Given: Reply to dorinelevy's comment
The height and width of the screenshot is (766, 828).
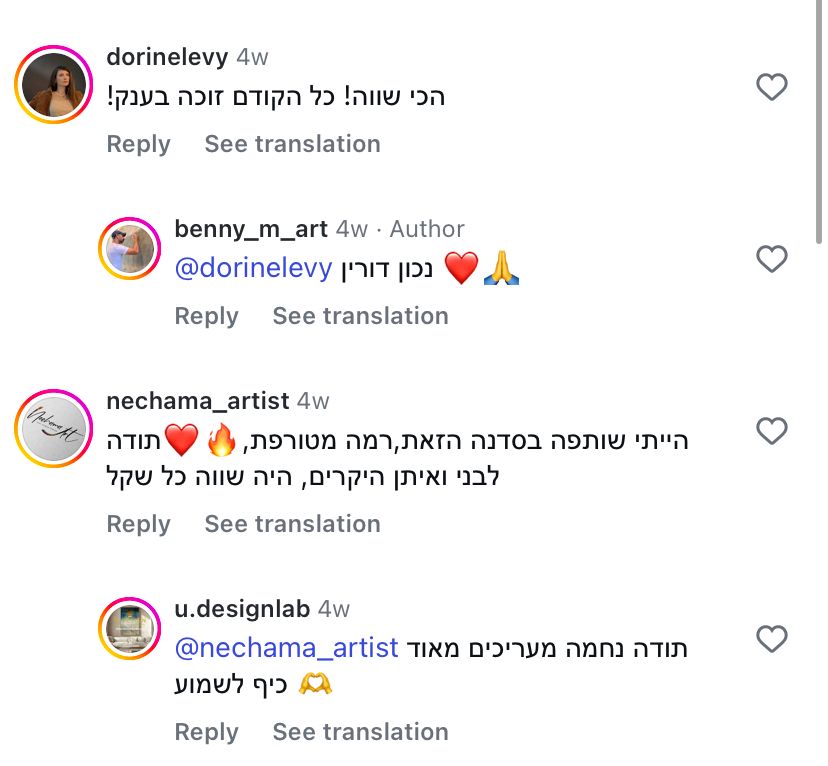Looking at the screenshot, I should (138, 144).
